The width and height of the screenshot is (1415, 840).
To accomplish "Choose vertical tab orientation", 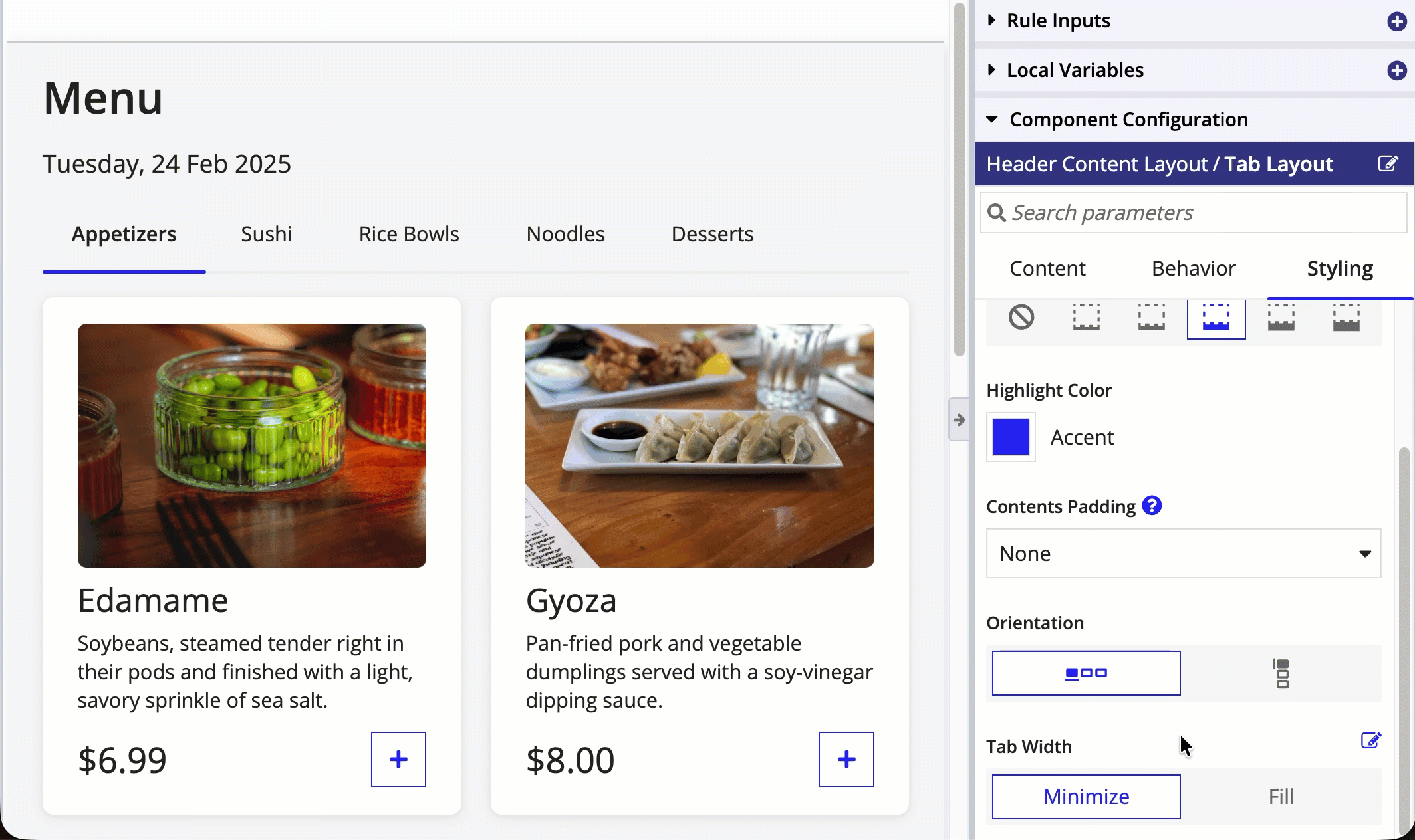I will (1281, 673).
